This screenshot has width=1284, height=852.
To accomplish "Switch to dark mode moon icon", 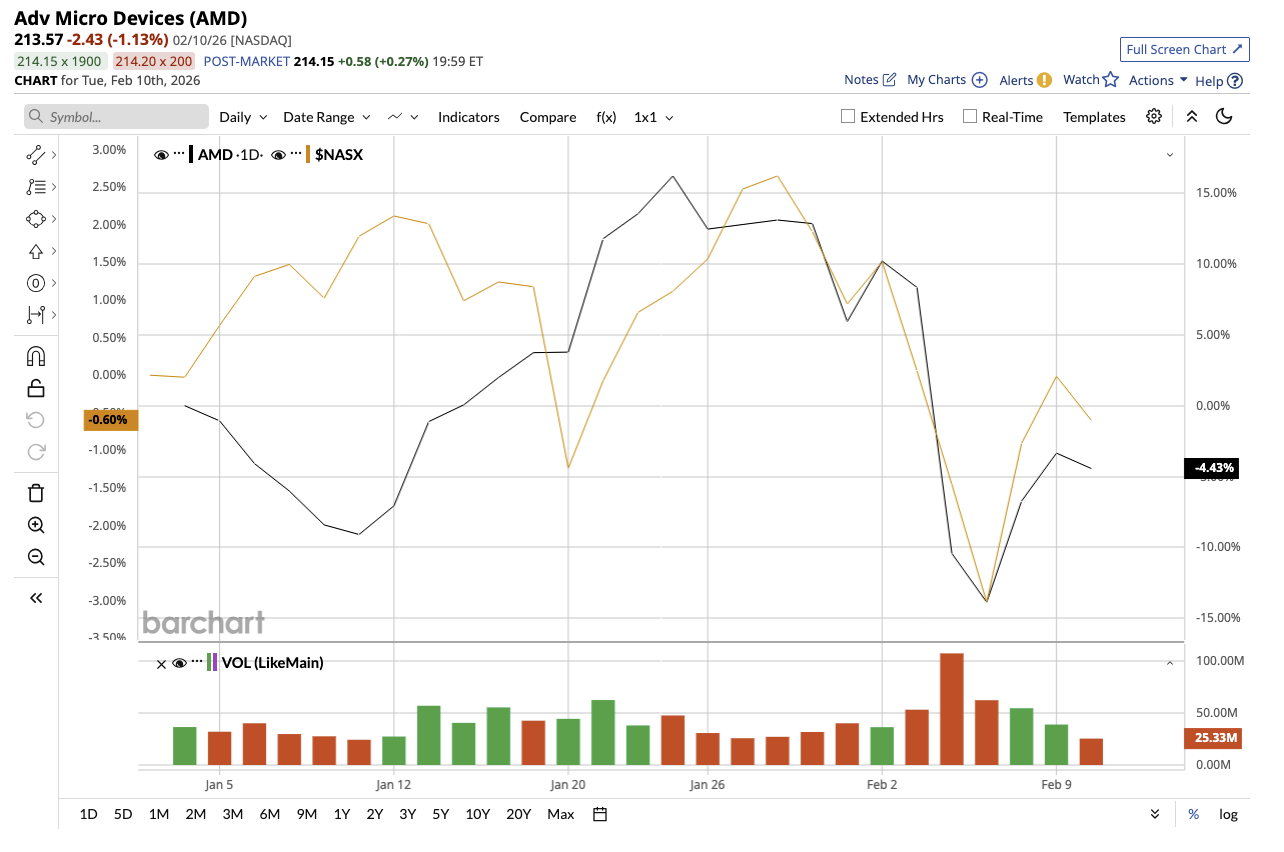I will pos(1223,117).
